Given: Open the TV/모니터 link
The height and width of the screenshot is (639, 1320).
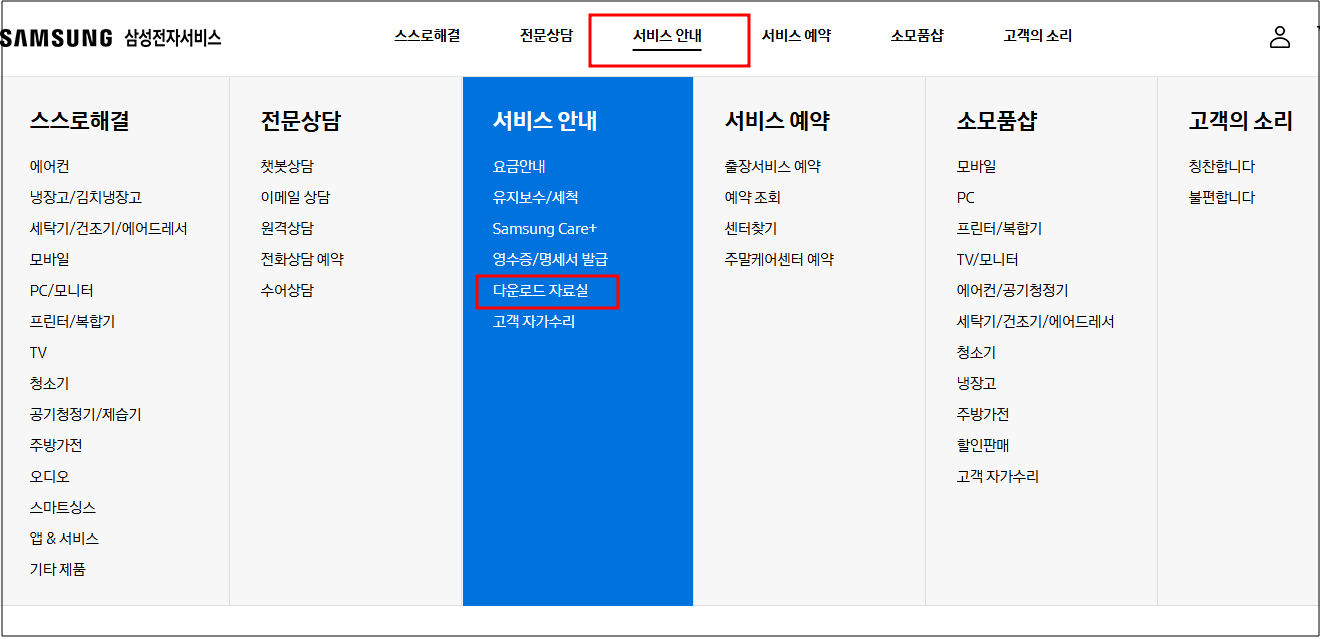Looking at the screenshot, I should pyautogui.click(x=988, y=260).
